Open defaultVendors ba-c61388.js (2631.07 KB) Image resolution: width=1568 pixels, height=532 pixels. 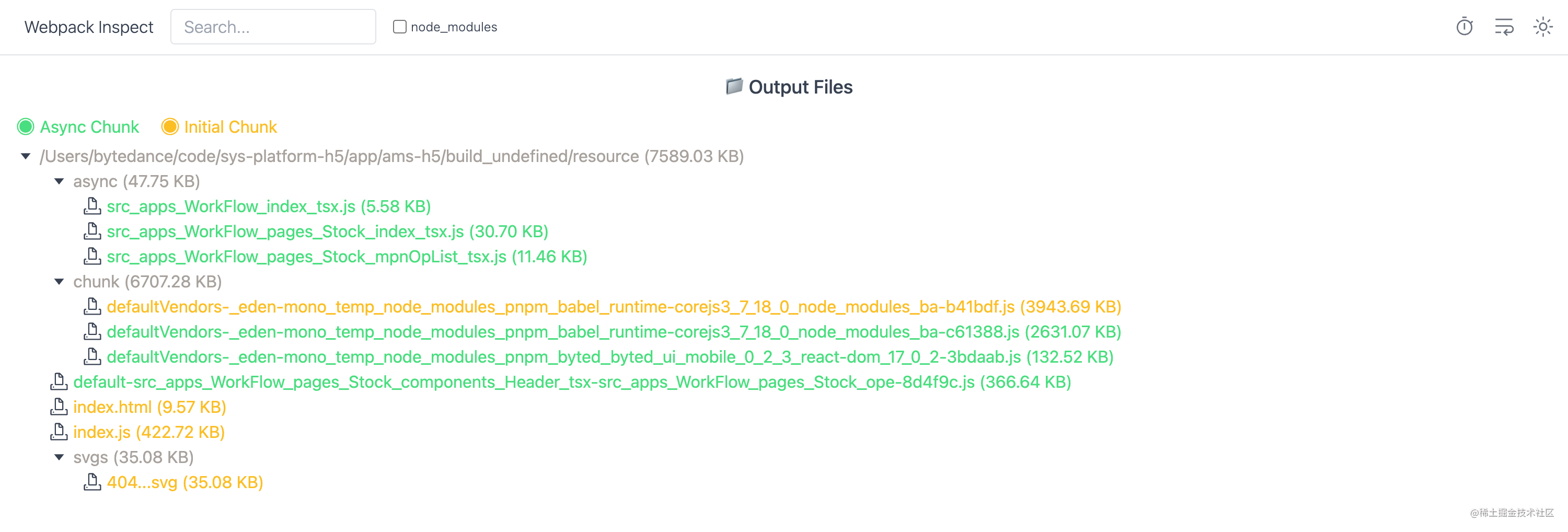pos(614,332)
